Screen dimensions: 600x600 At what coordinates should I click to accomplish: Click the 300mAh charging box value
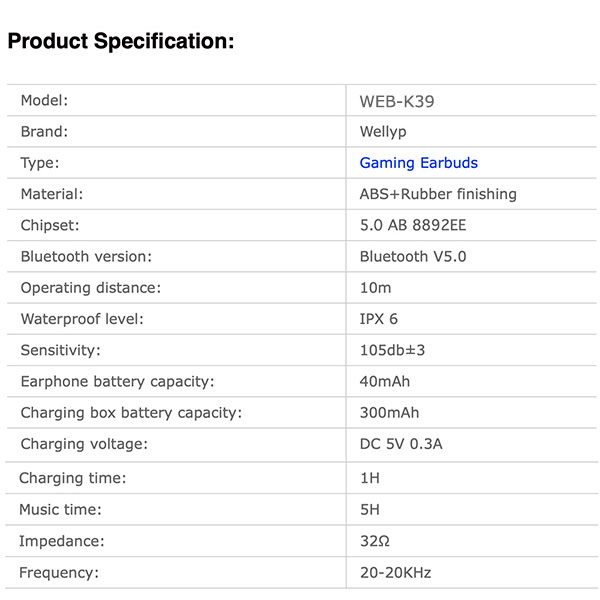[x=389, y=413]
